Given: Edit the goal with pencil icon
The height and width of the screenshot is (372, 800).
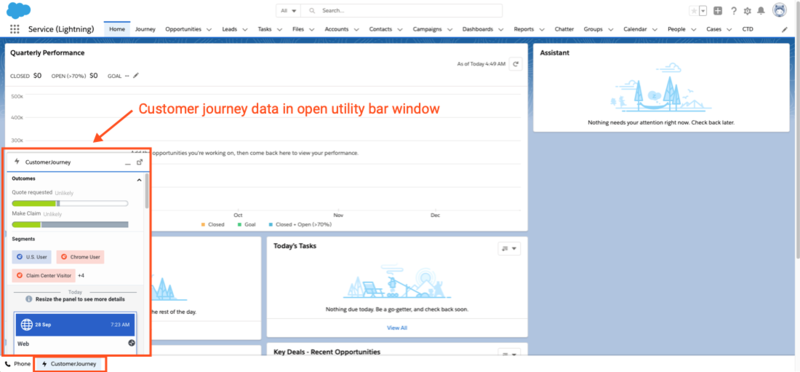Looking at the screenshot, I should tap(136, 76).
